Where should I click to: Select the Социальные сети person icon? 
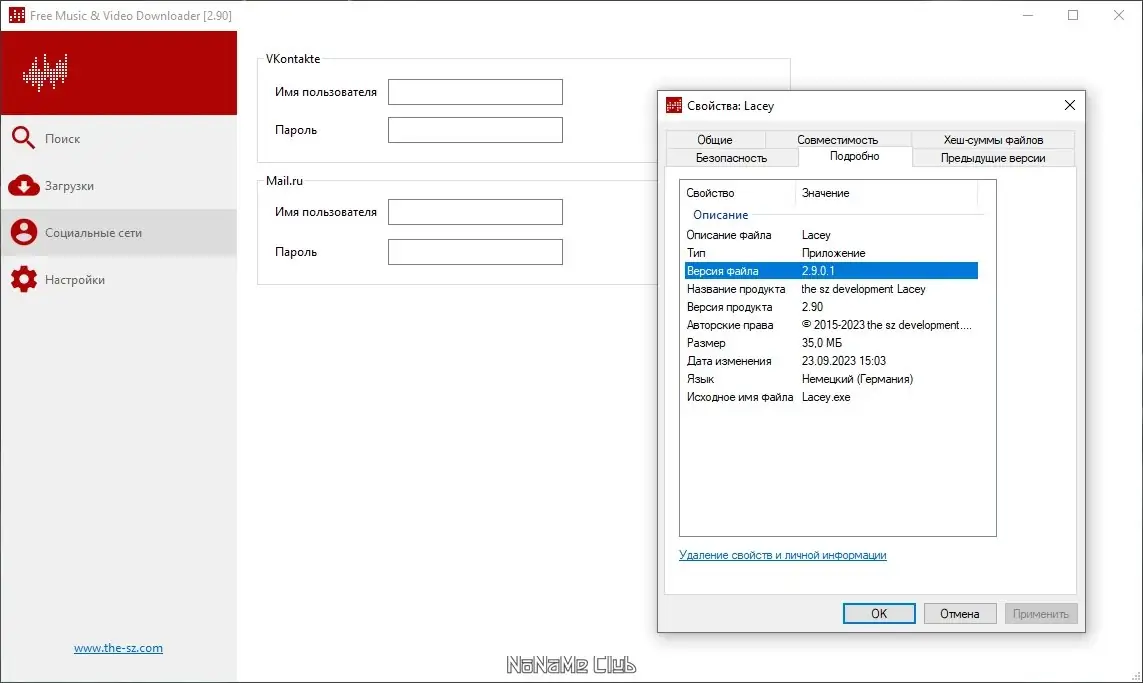(x=23, y=233)
